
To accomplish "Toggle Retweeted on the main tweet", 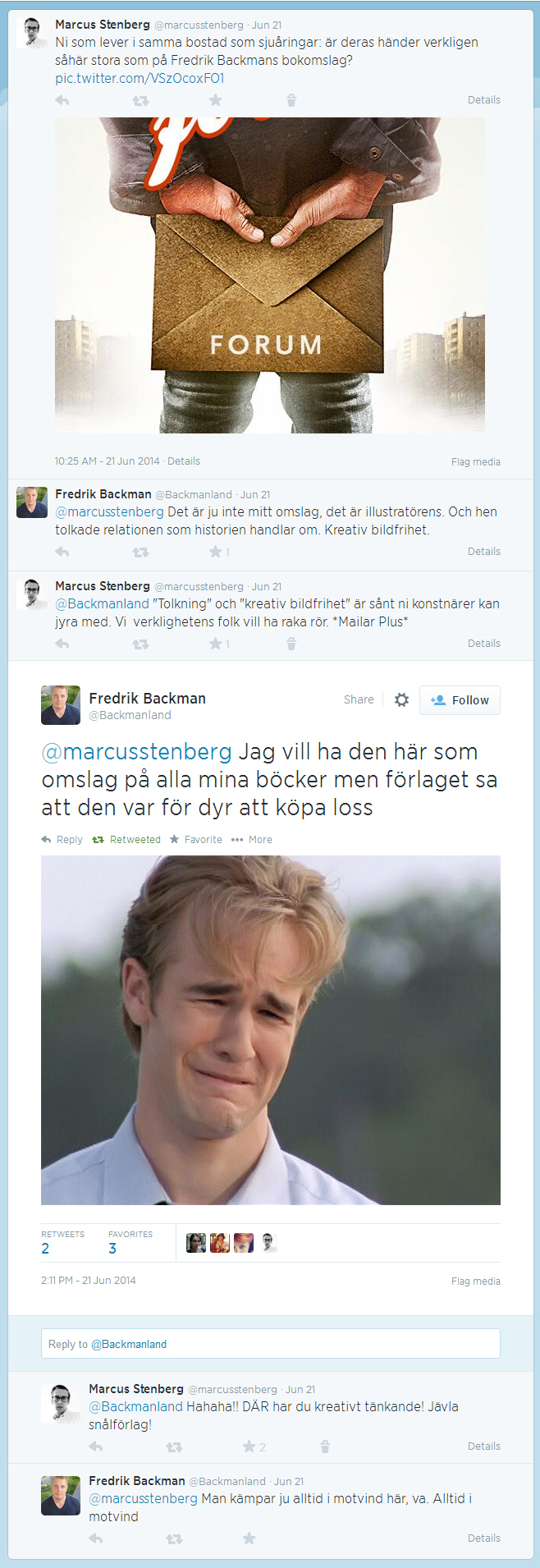I will click(x=126, y=839).
